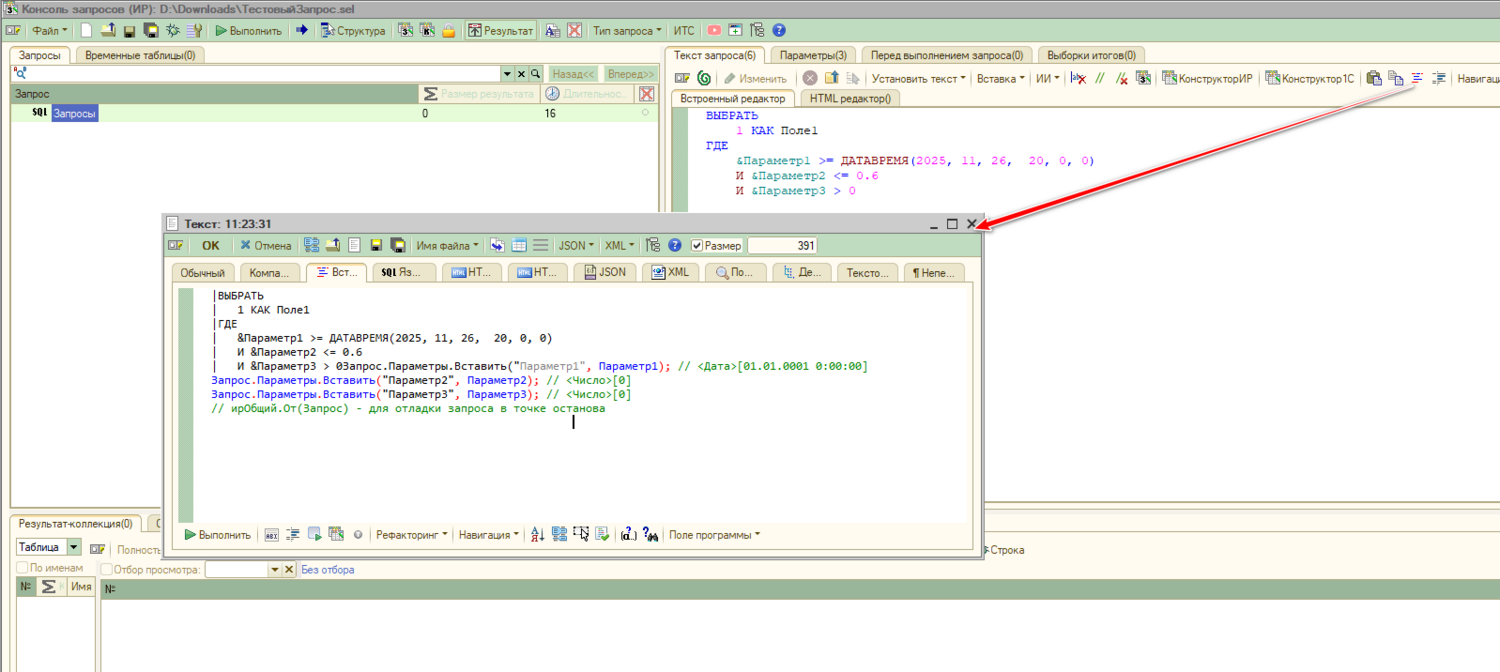Enable the По именам checkbox

pyautogui.click(x=22, y=568)
